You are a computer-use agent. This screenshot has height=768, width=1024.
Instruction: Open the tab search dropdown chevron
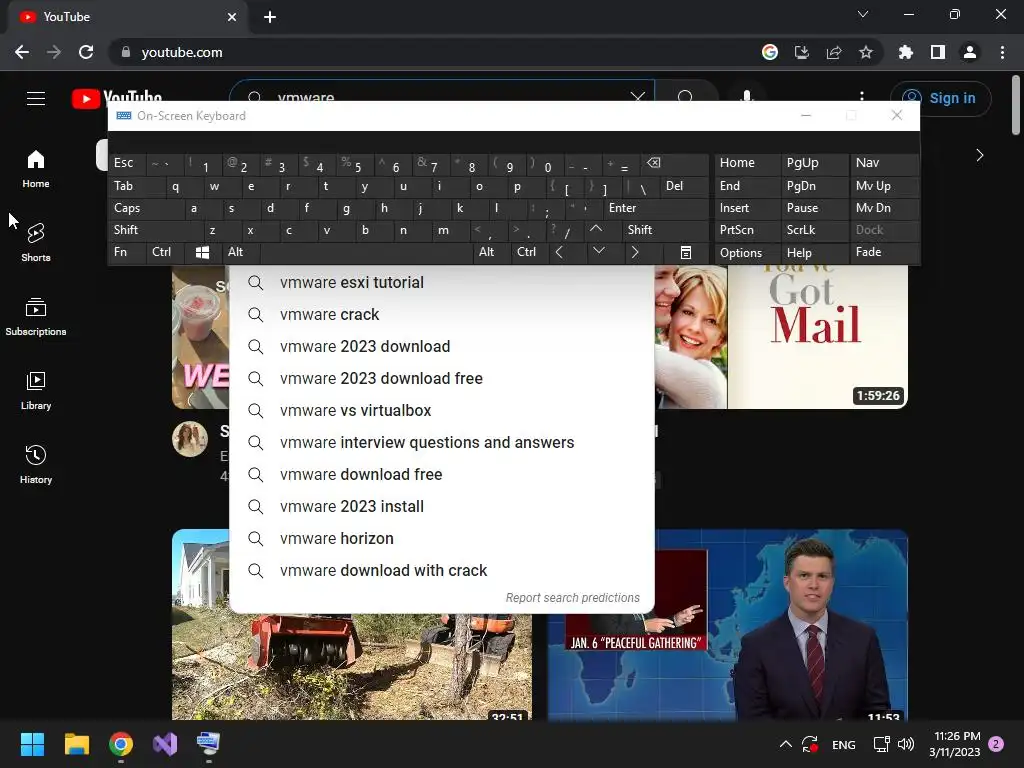pos(863,14)
